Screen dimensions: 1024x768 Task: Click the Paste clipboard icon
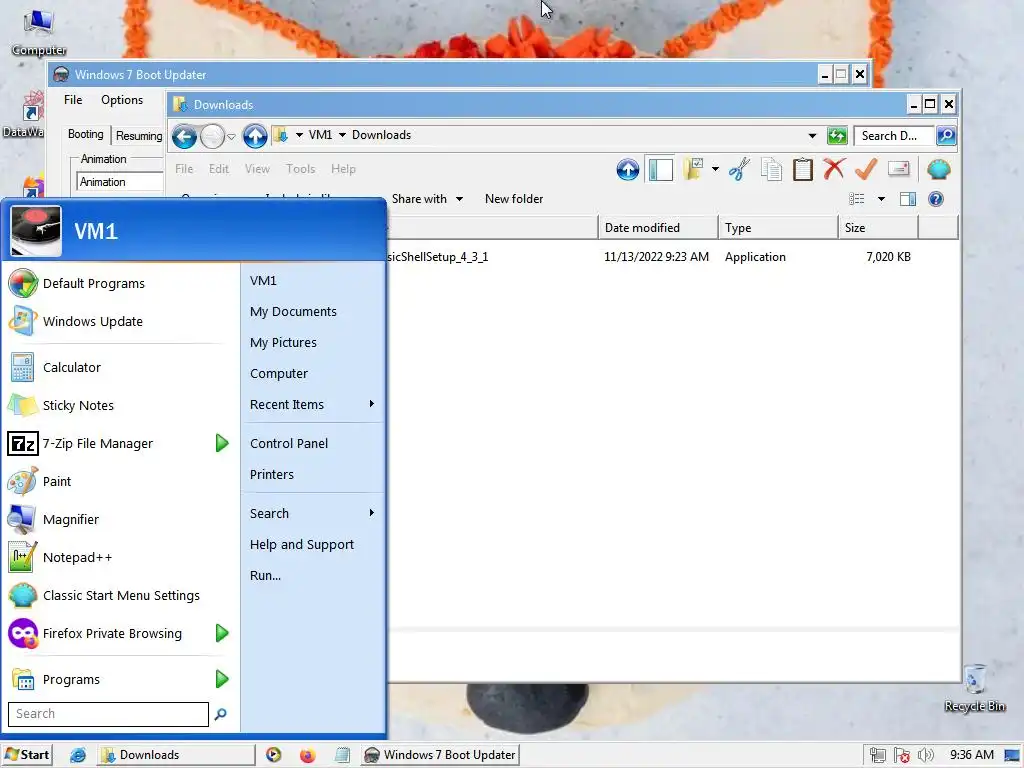click(803, 170)
